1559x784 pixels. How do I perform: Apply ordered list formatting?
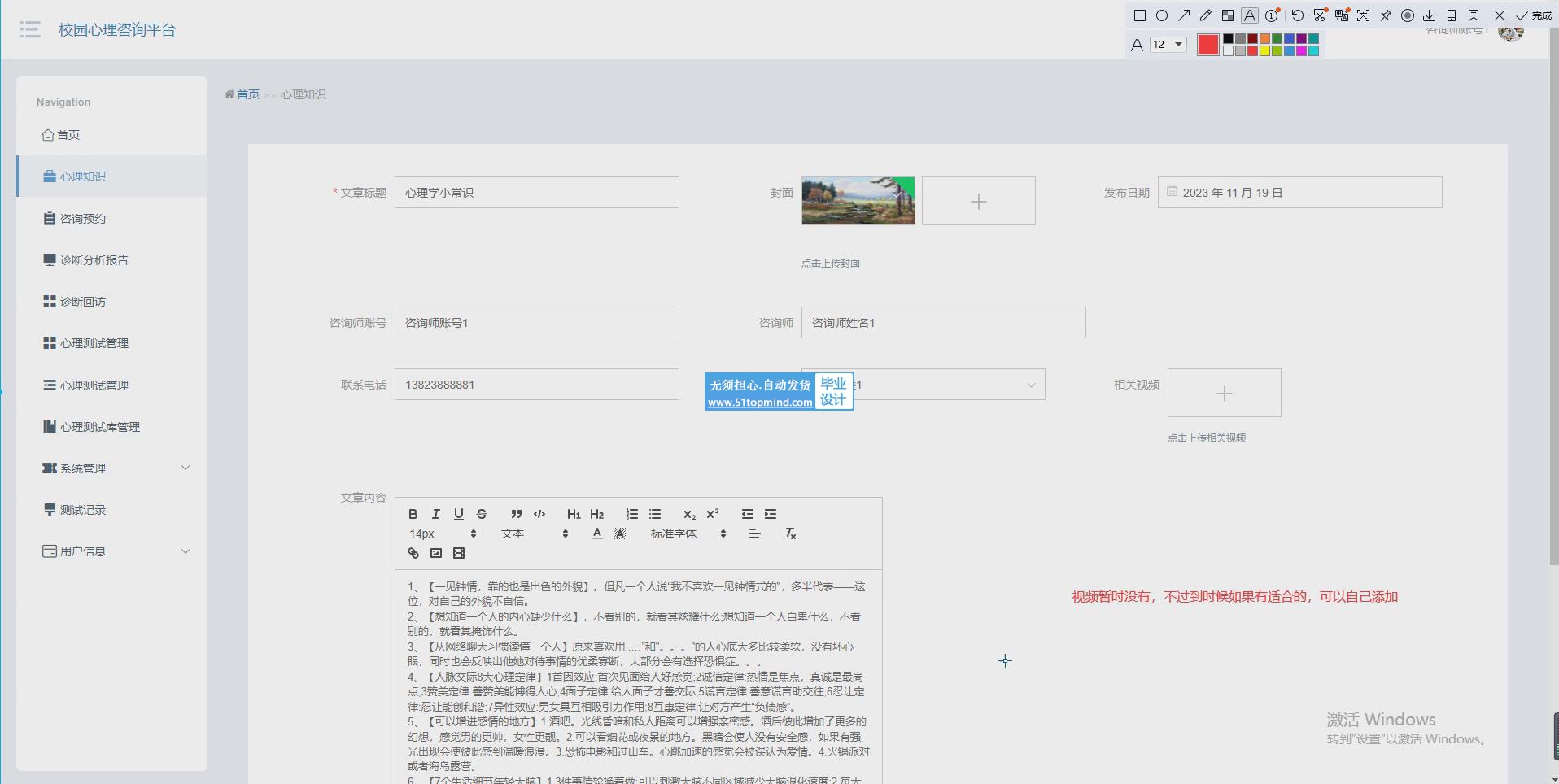coord(632,514)
